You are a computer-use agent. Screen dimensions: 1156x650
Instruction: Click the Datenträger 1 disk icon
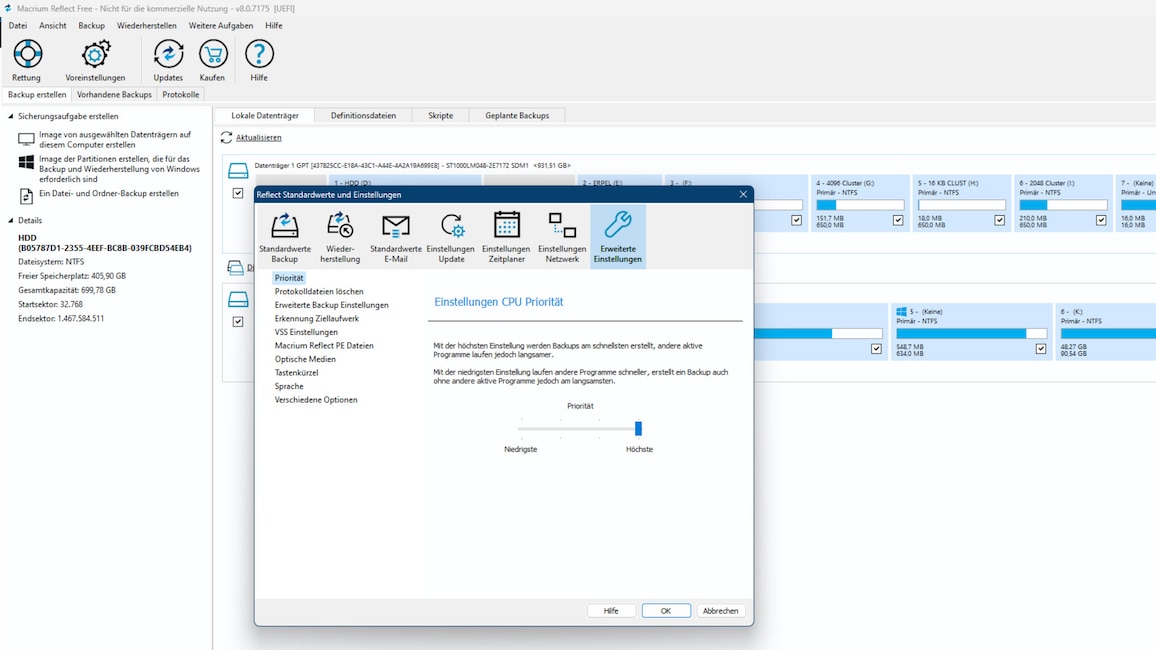pyautogui.click(x=238, y=171)
